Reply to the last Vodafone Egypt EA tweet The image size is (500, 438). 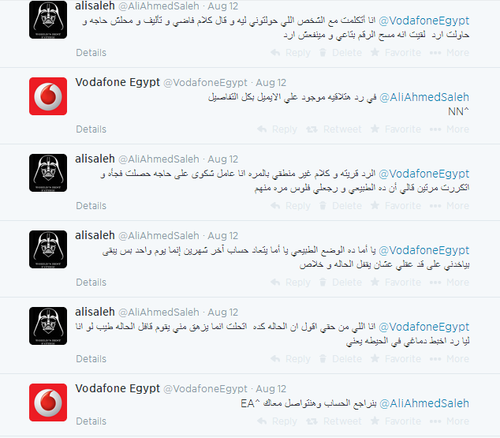[x=277, y=421]
